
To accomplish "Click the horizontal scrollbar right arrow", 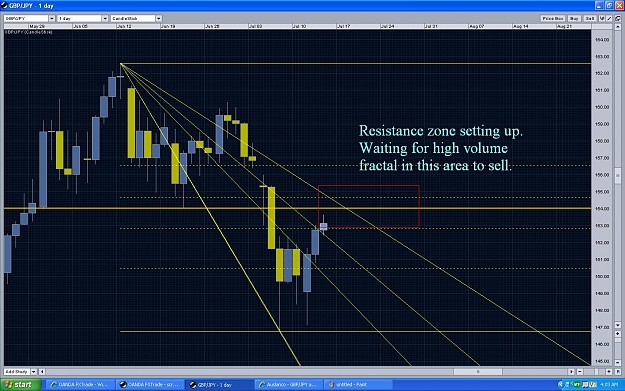I will point(571,371).
